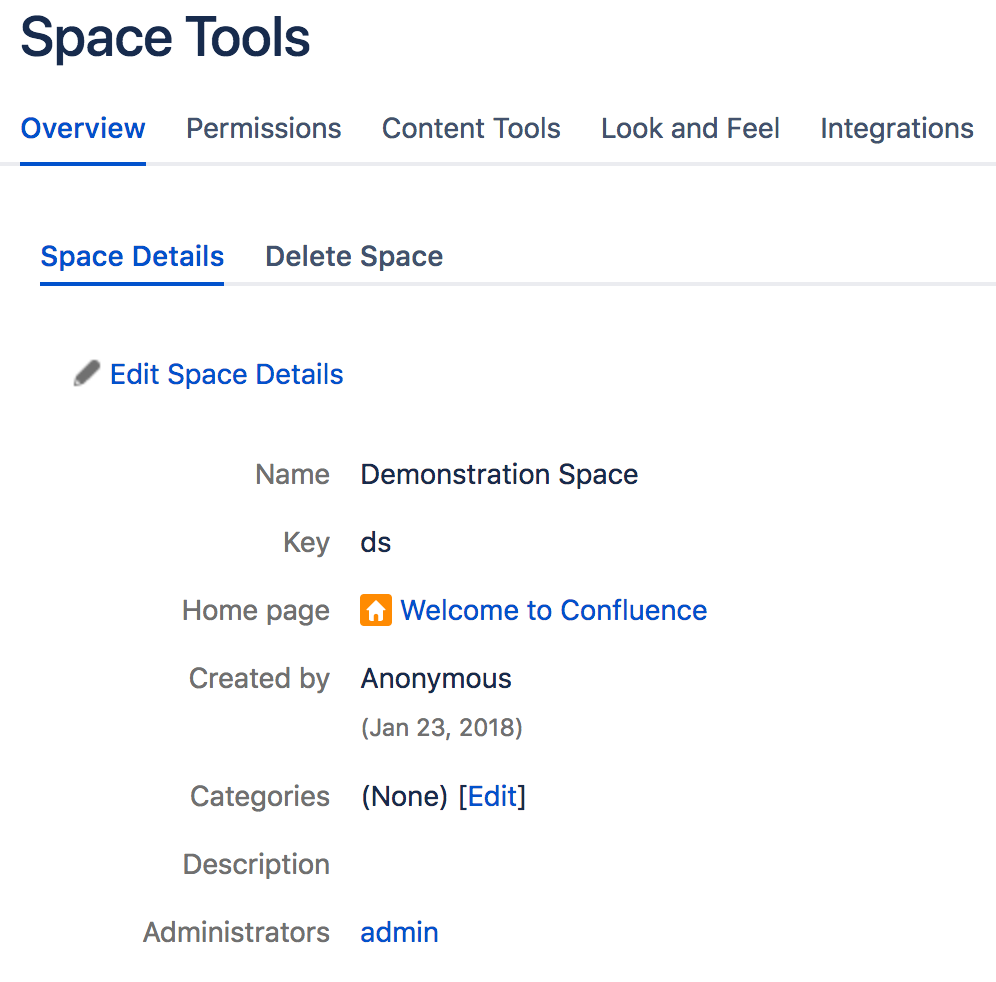The image size is (996, 982).
Task: Open the Welcome to Confluence home page link
Action: pyautogui.click(x=553, y=610)
